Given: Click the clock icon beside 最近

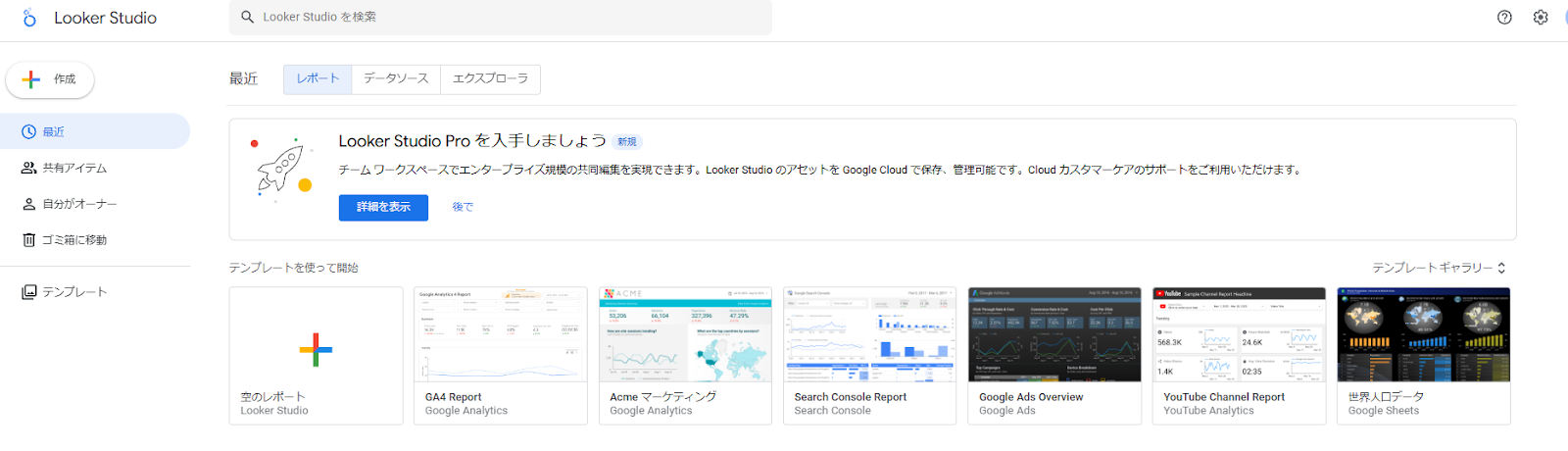Looking at the screenshot, I should click(x=28, y=131).
